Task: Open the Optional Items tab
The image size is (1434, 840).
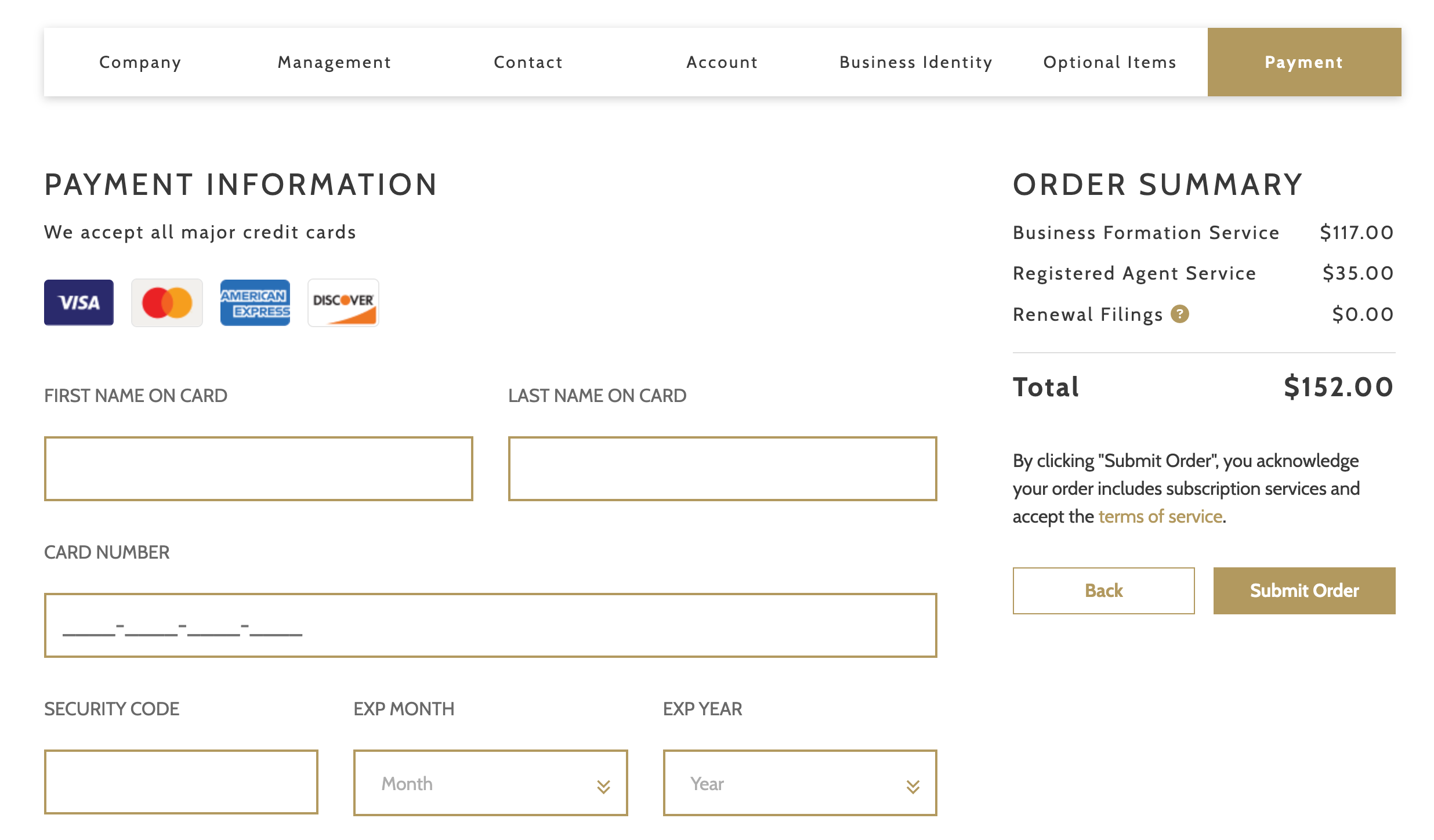Action: coord(1110,62)
